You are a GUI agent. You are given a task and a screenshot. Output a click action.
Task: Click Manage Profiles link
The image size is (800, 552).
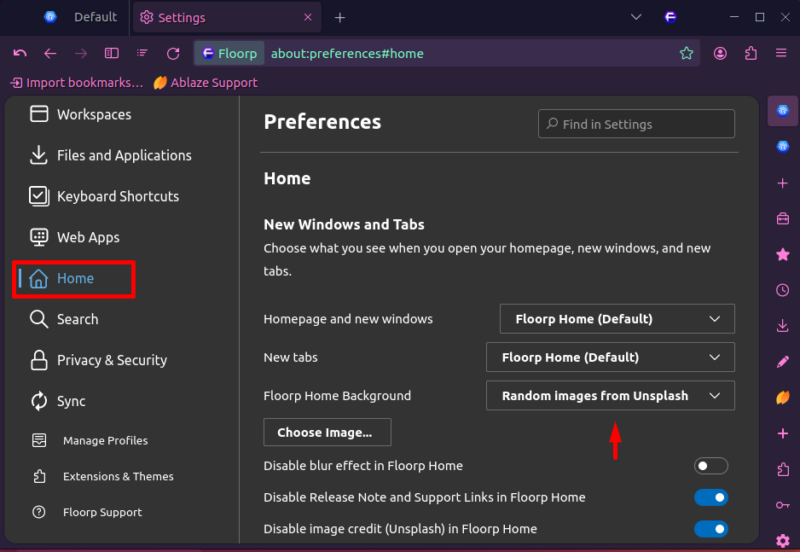90,440
